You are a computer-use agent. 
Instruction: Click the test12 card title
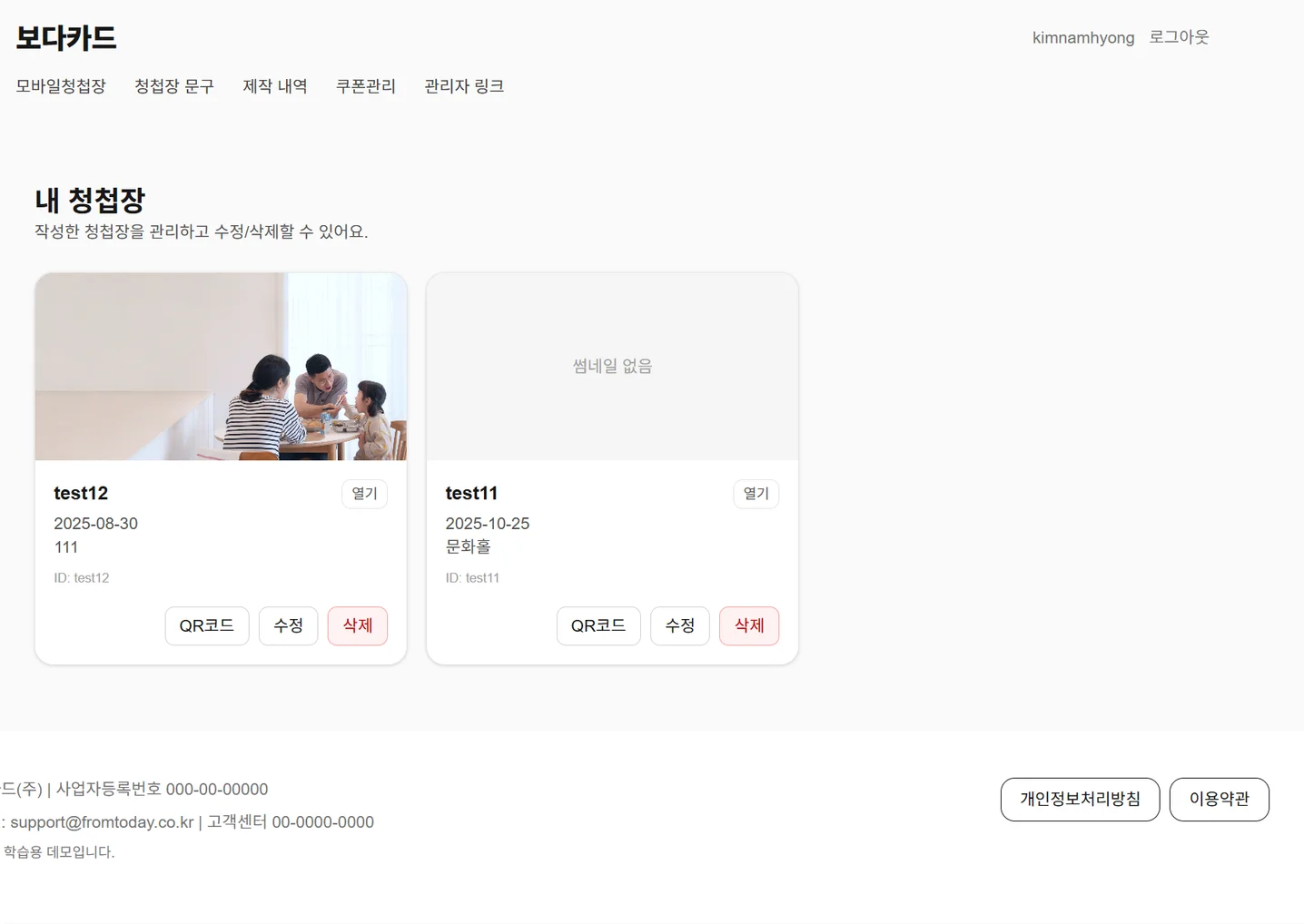(x=81, y=493)
